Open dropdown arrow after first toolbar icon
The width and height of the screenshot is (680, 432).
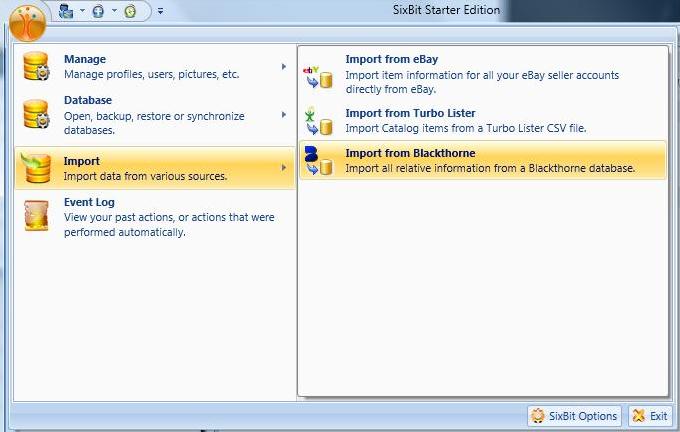tap(82, 10)
